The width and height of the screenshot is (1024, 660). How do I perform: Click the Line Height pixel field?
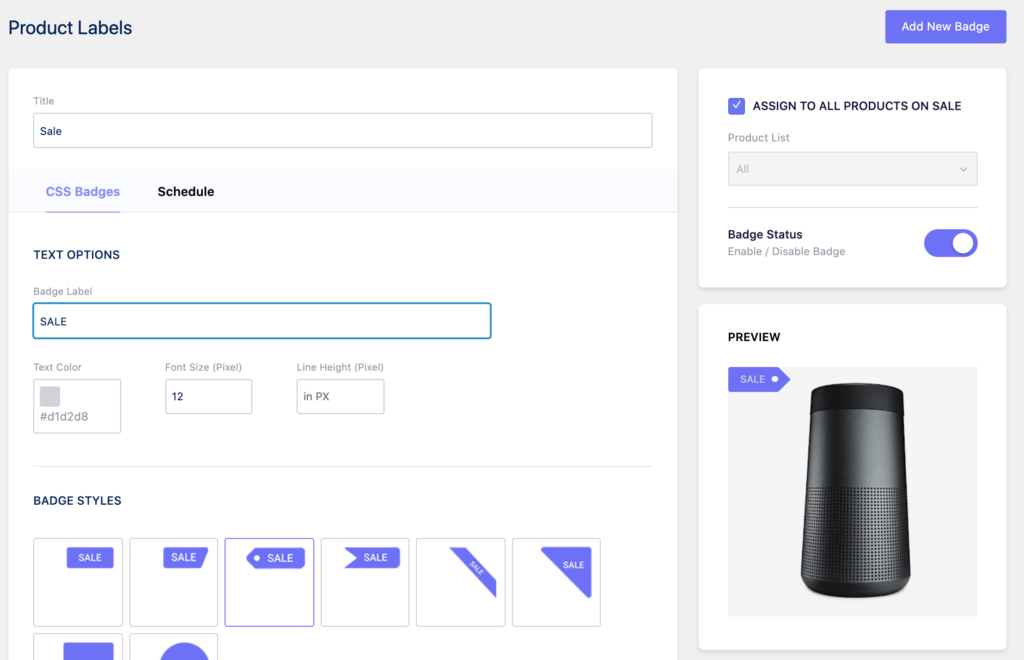[340, 396]
